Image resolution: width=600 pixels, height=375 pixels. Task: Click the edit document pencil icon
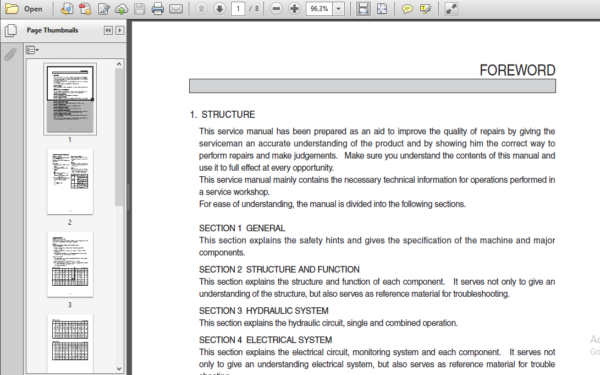(103, 8)
